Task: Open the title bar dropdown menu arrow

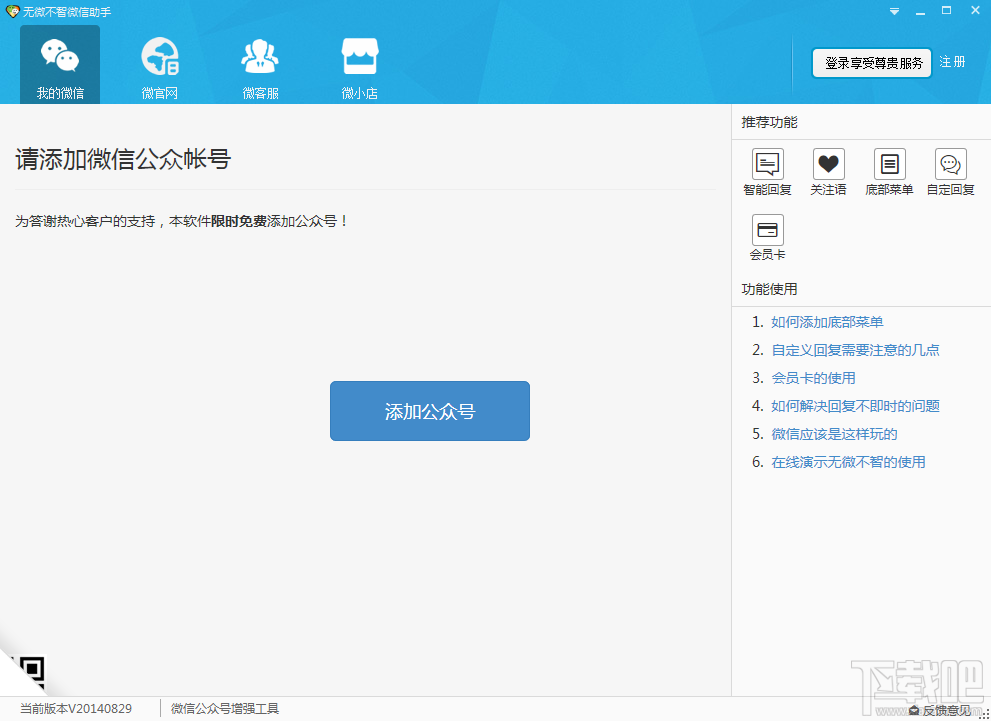Action: (894, 11)
